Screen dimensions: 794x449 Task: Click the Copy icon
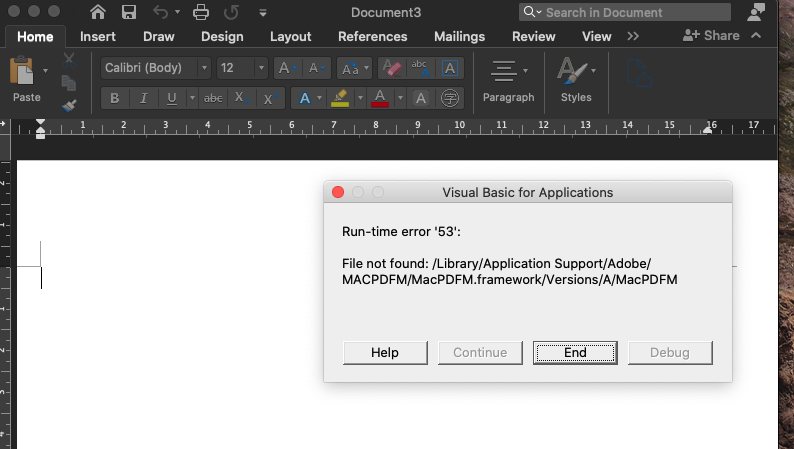click(69, 83)
